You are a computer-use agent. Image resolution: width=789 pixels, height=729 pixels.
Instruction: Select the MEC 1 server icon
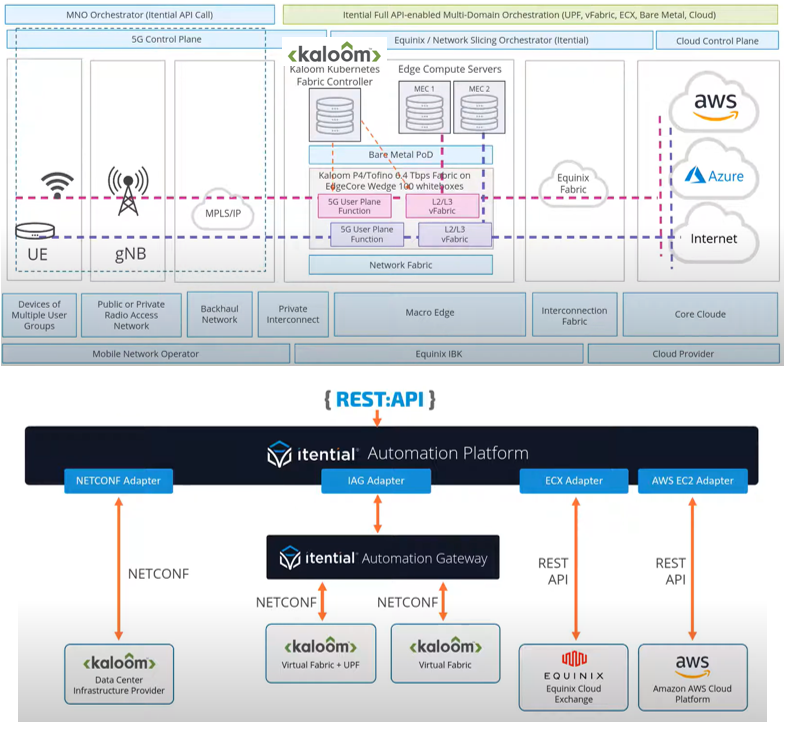click(424, 108)
